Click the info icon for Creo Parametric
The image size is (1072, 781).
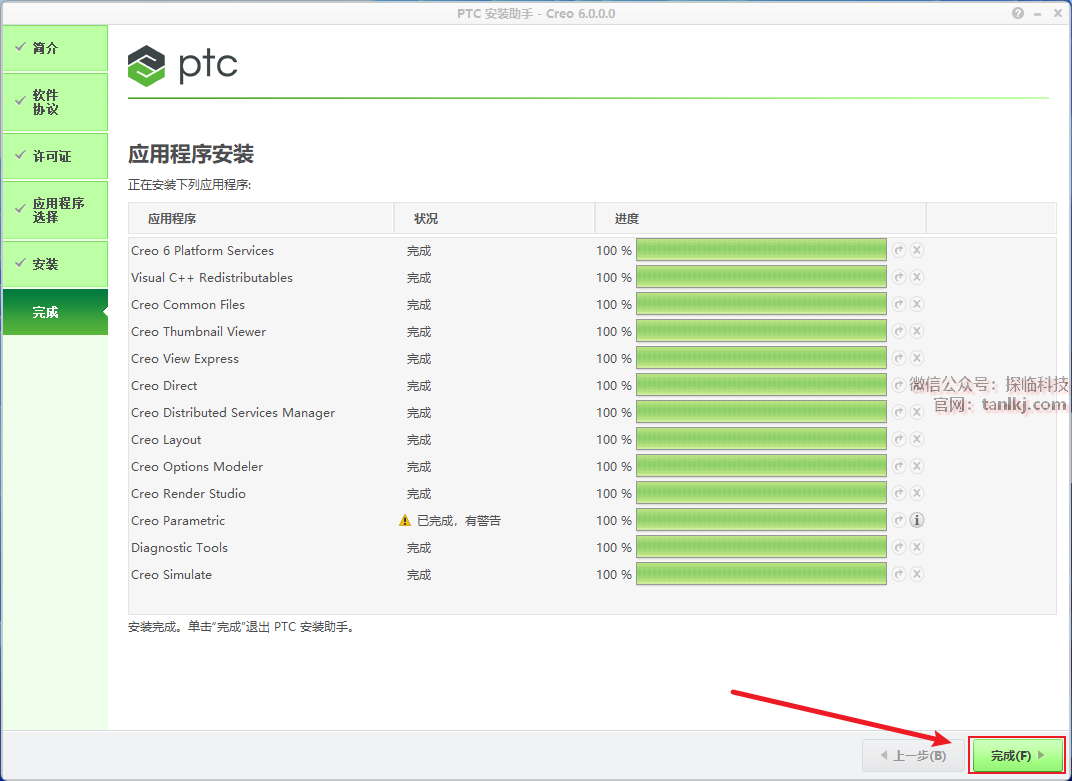tap(917, 520)
